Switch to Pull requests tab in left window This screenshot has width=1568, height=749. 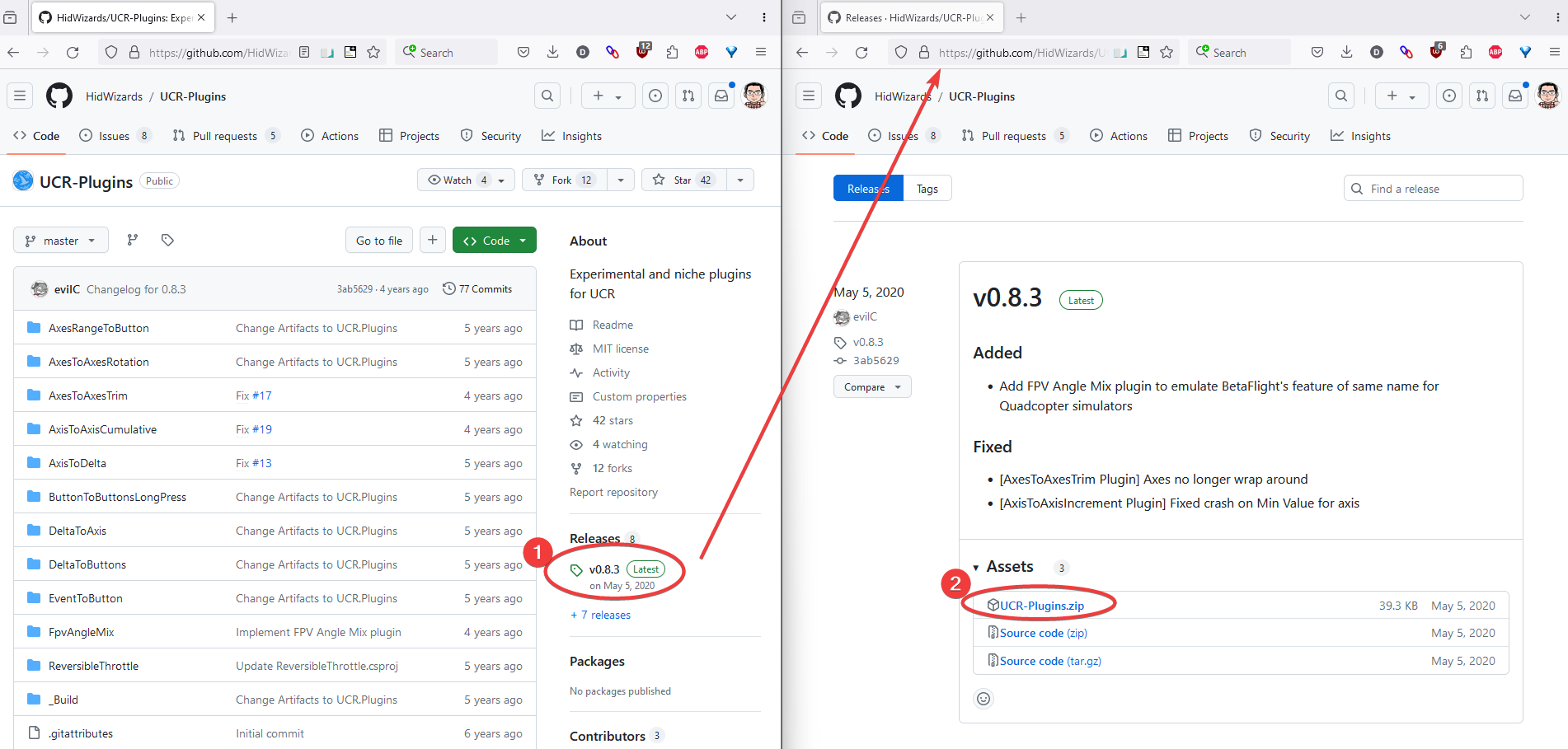tap(226, 136)
